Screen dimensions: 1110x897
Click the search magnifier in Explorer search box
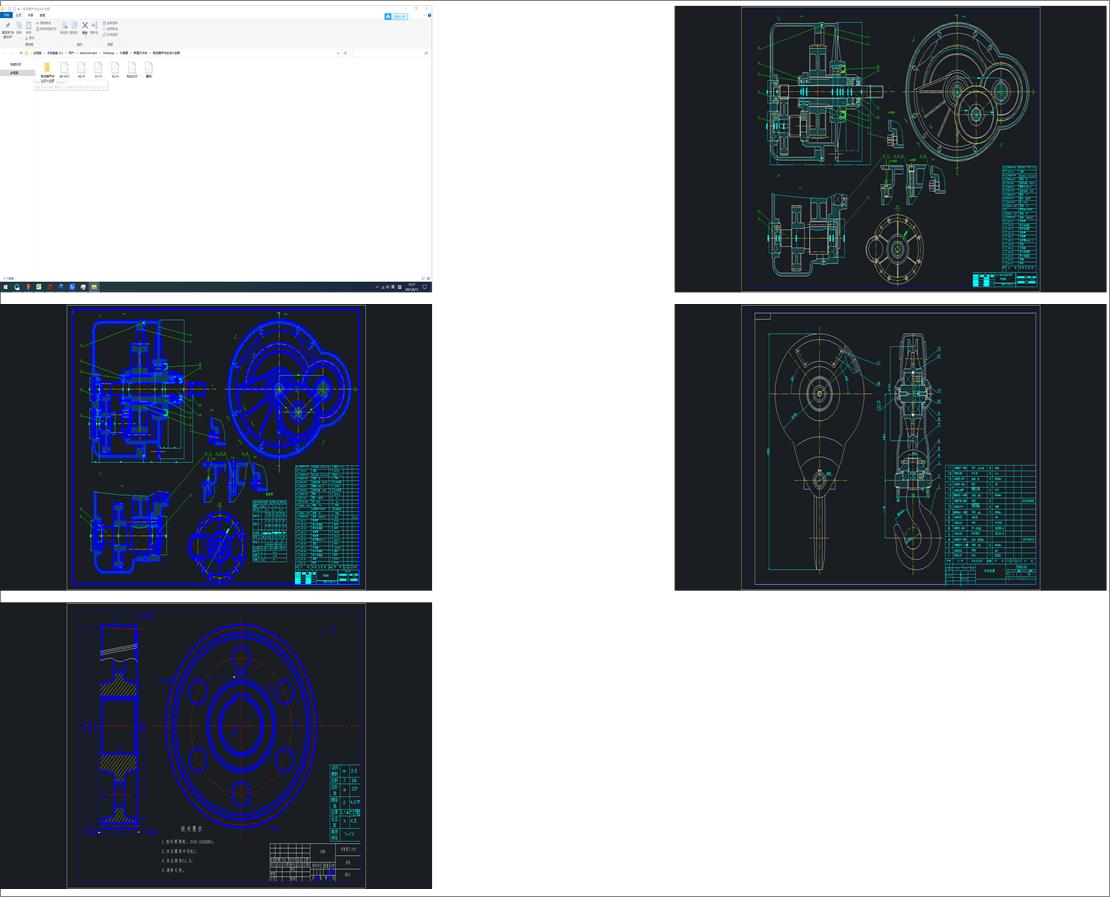click(426, 53)
